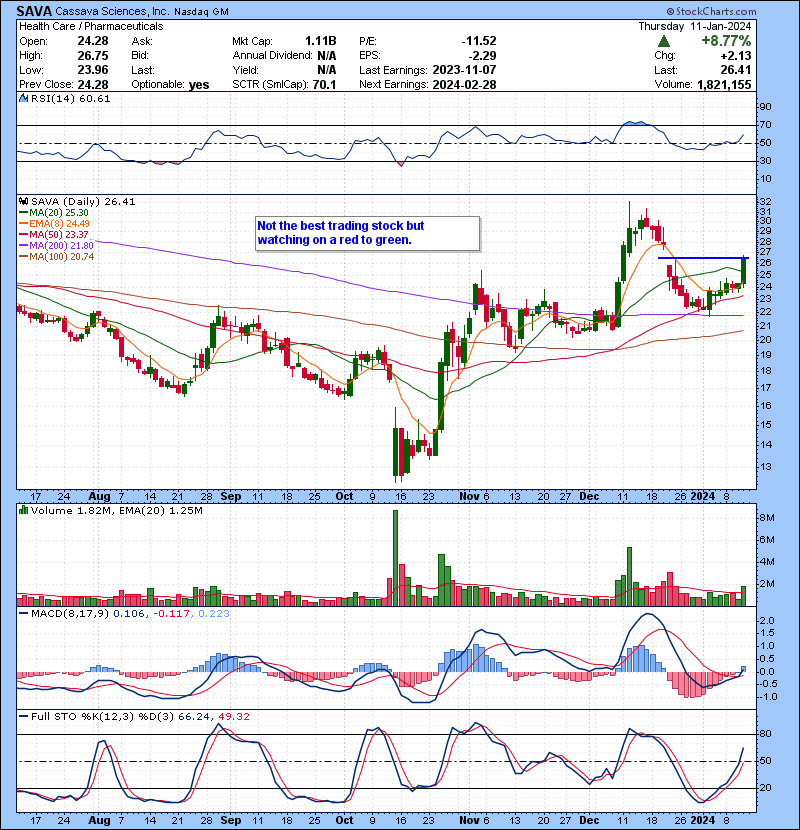Click the Open 24.28 value

(93, 41)
